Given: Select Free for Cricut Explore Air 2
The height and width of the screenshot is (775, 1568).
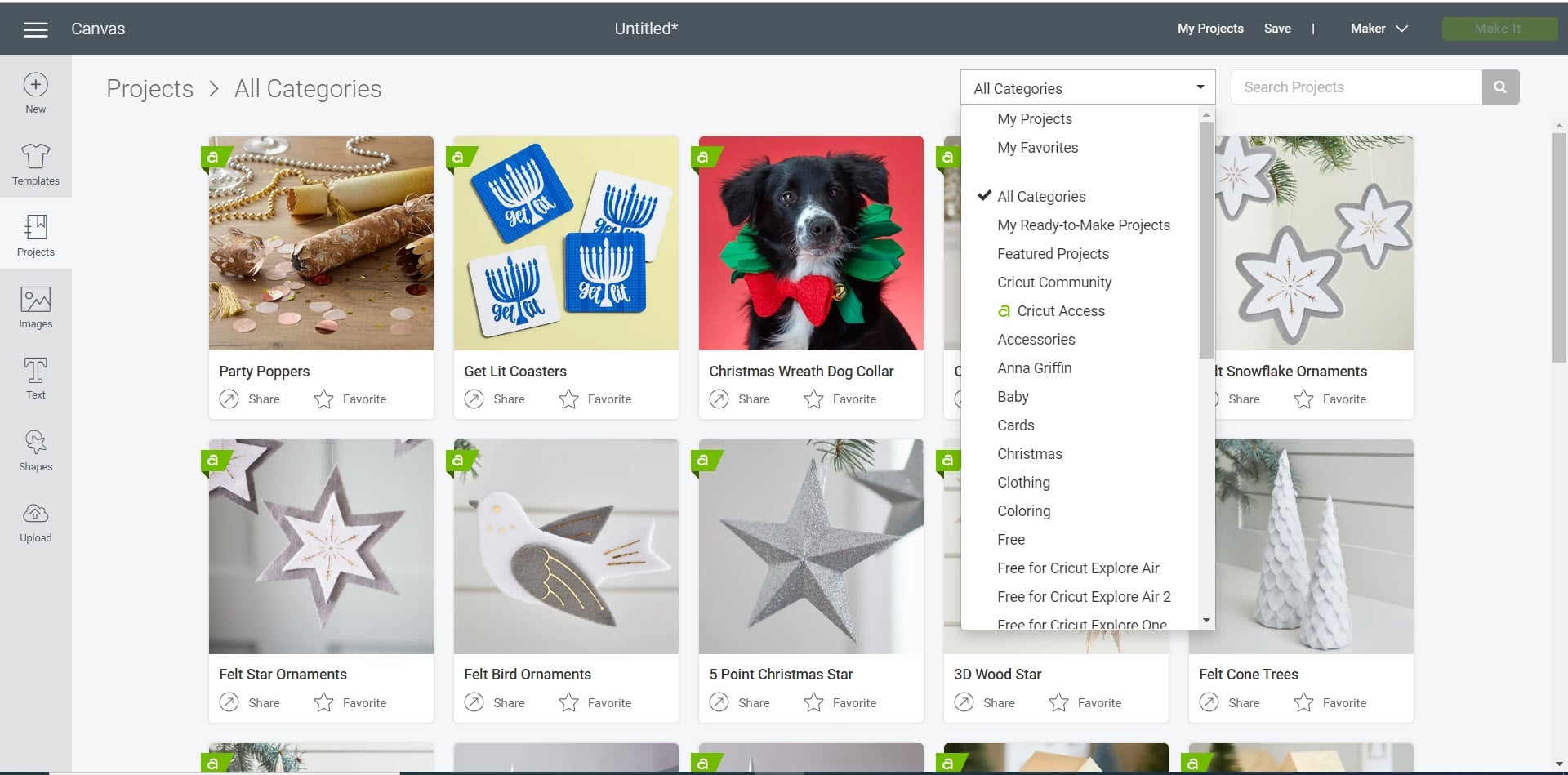Looking at the screenshot, I should point(1084,597).
